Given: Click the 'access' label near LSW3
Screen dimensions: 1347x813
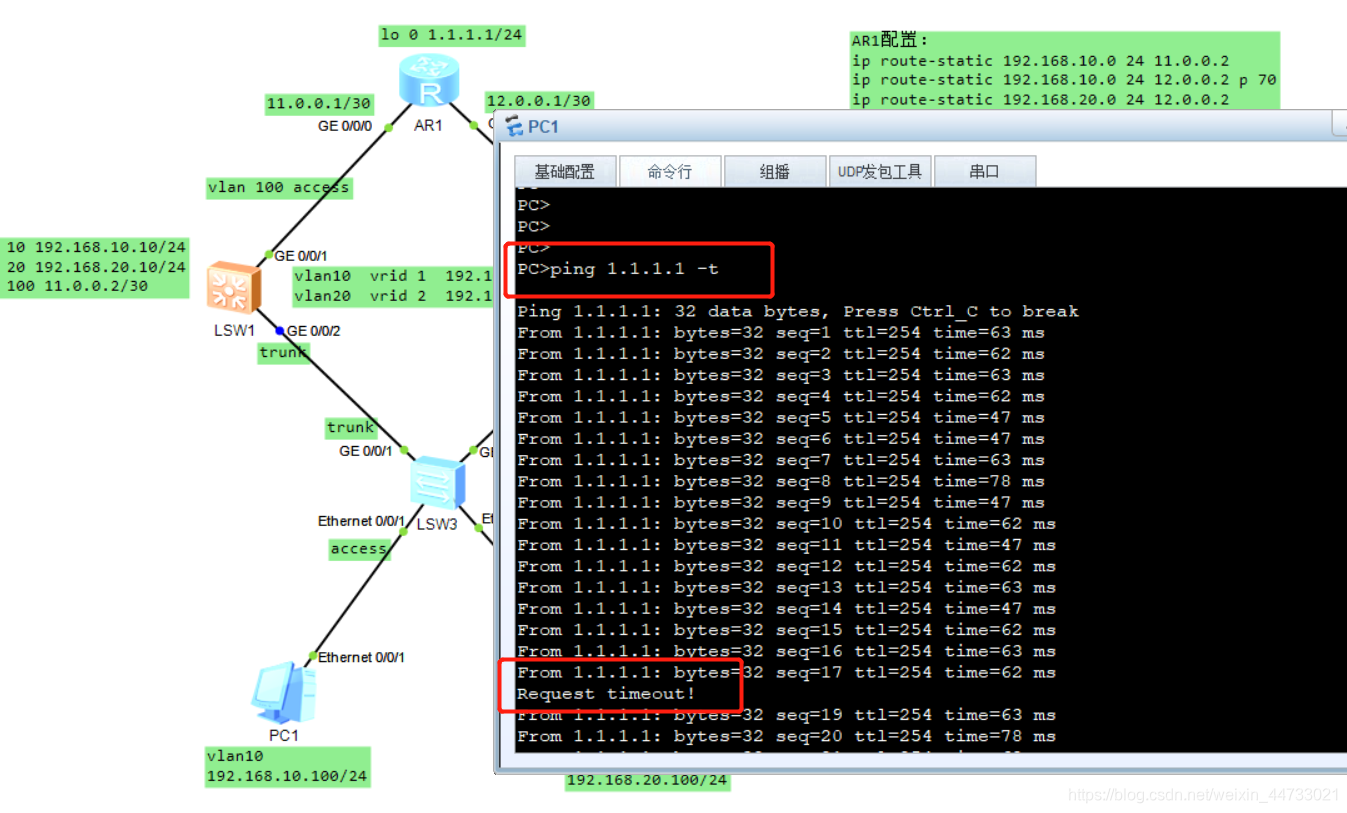Looking at the screenshot, I should (x=359, y=549).
